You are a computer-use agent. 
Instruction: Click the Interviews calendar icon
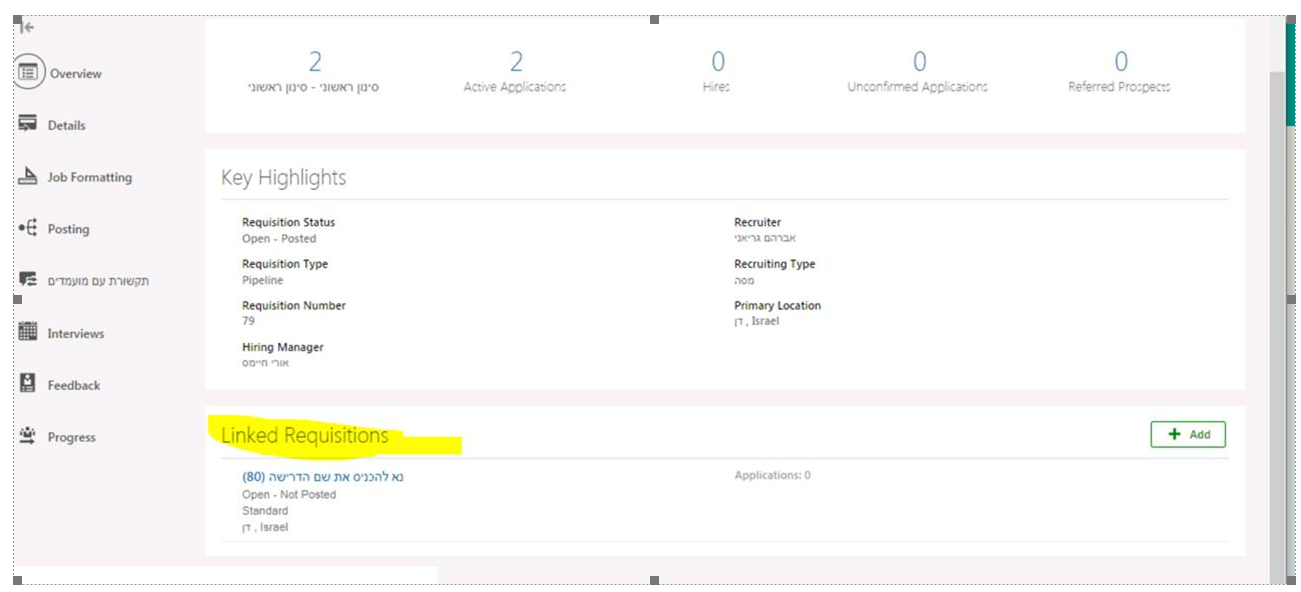coord(28,332)
